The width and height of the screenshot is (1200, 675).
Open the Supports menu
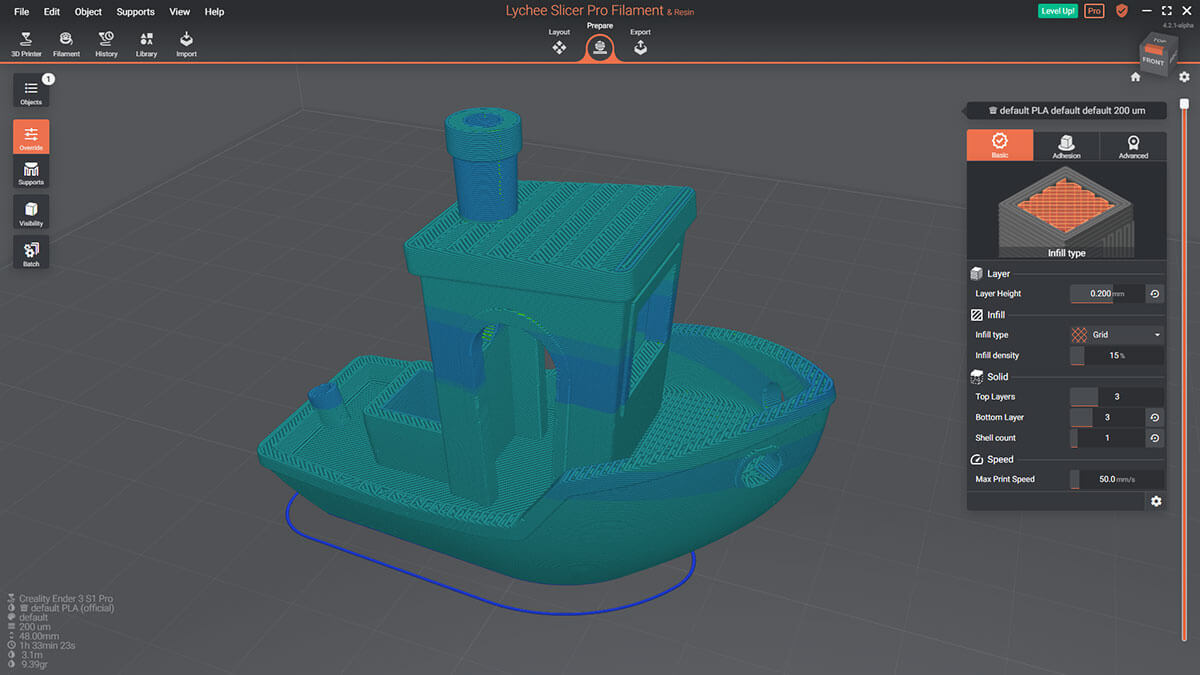click(x=135, y=12)
